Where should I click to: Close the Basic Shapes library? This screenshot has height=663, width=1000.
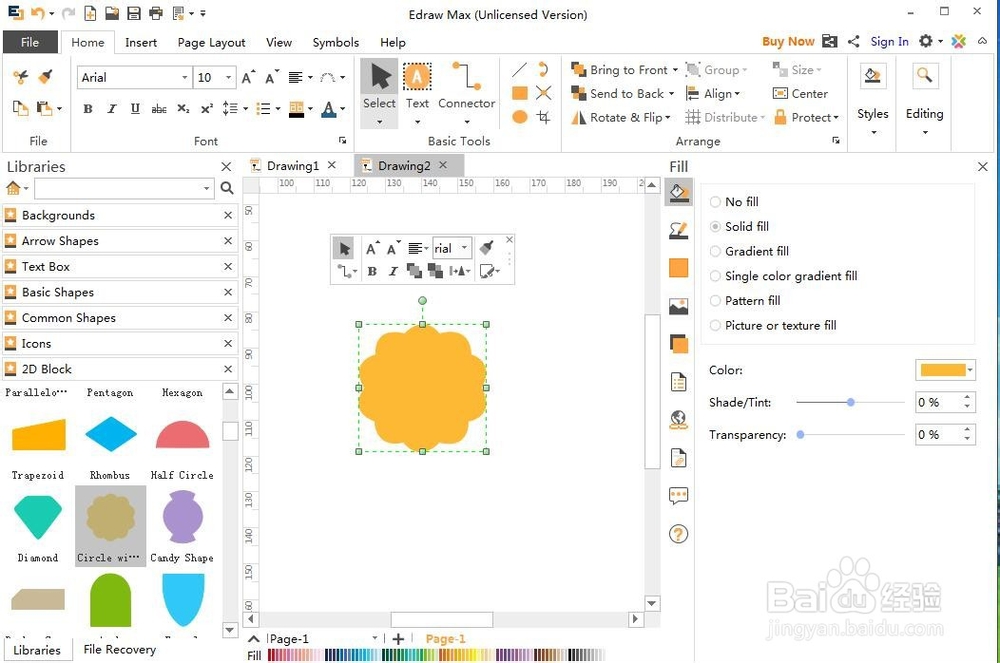tap(228, 292)
